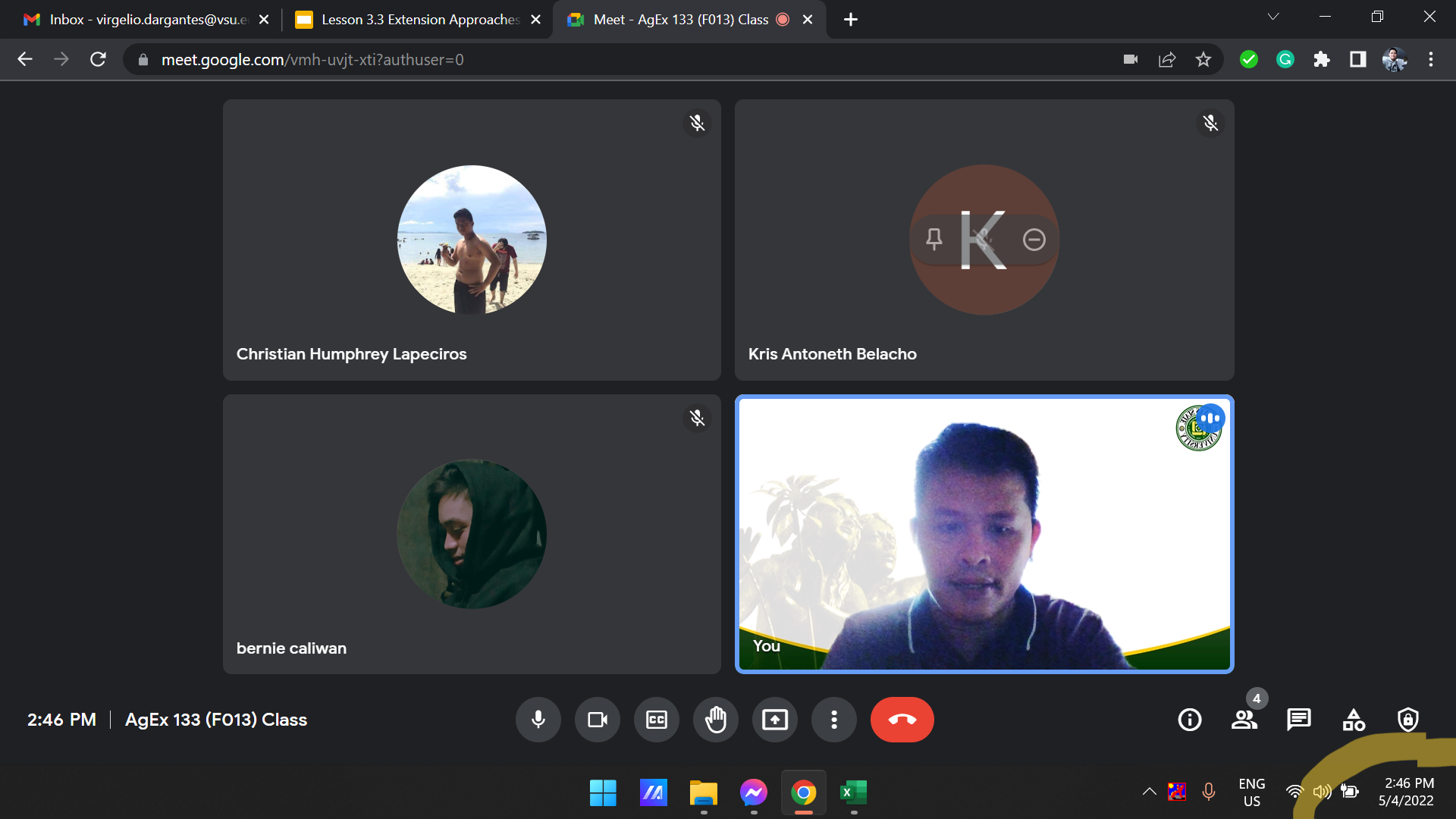Screen dimensions: 1456x819
Task: Click the meet.google.com address bar
Action: (x=607, y=60)
